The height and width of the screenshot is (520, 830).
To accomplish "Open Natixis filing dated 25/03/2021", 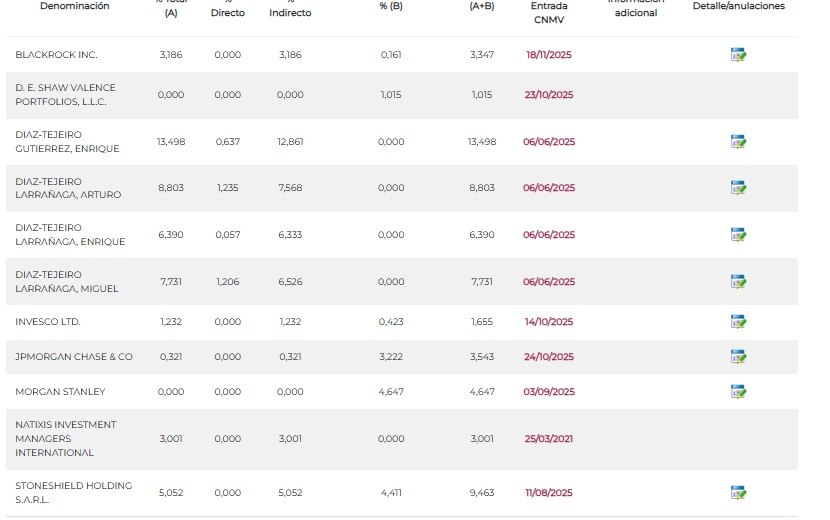I will [549, 439].
